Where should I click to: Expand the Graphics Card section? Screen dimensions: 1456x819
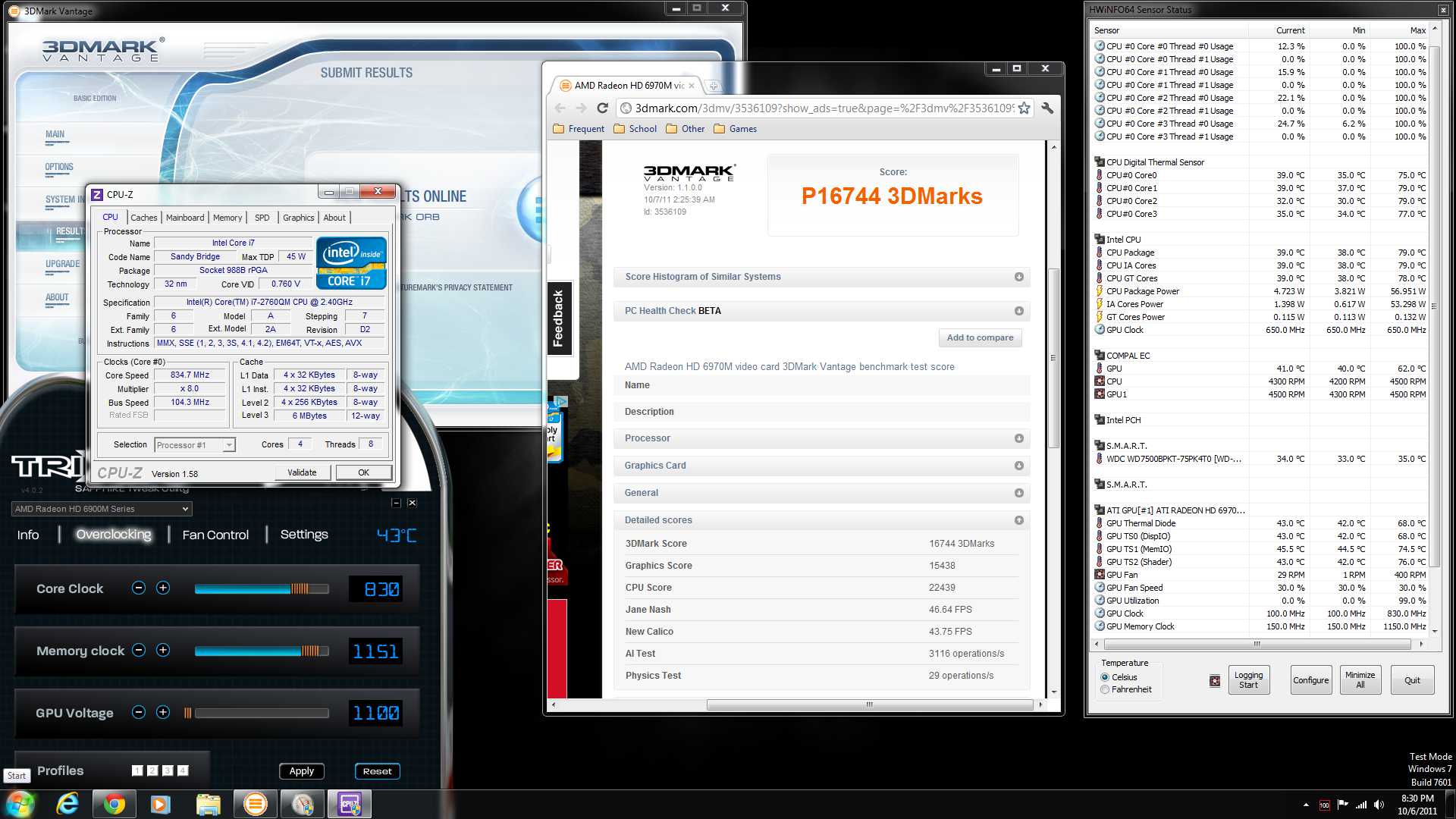pyautogui.click(x=822, y=466)
